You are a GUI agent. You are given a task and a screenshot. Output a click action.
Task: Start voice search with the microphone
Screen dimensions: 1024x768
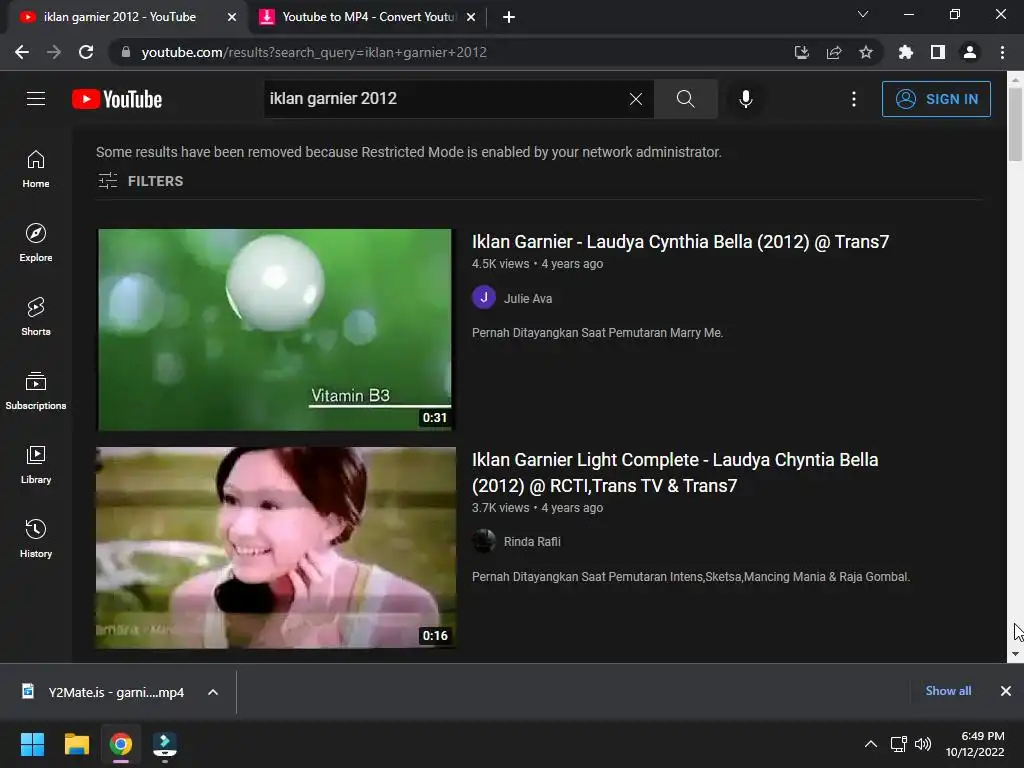point(745,99)
